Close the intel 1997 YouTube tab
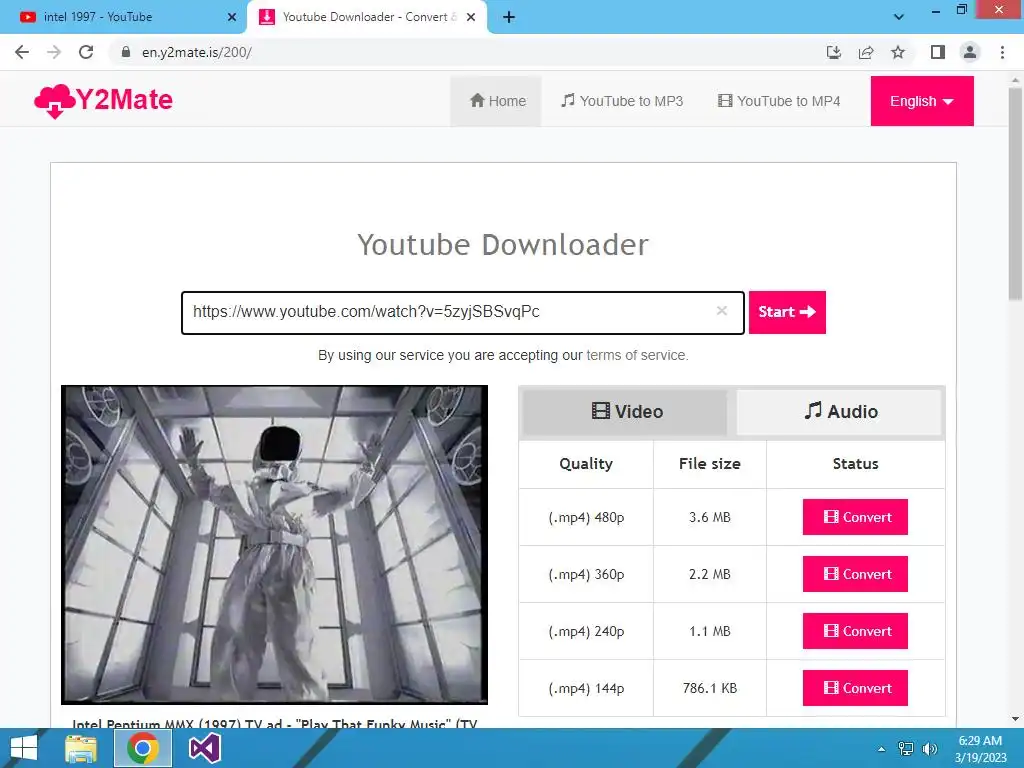Viewport: 1024px width, 768px height. (232, 18)
